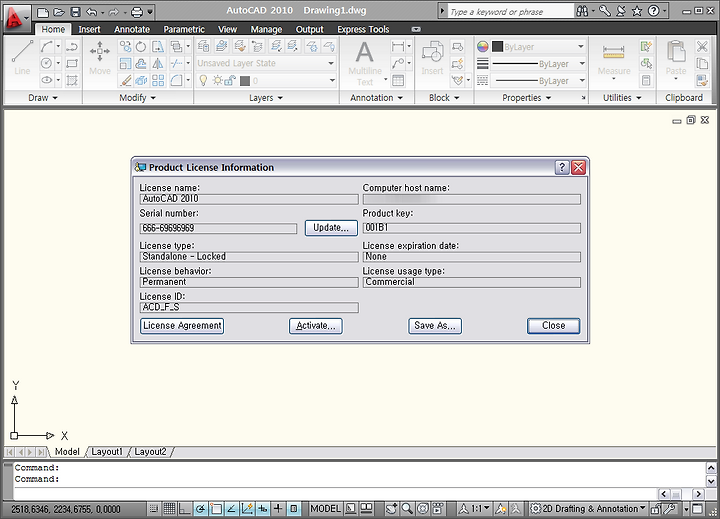Open the Measure utility
Screen dimensions: 720x519
[x=614, y=60]
